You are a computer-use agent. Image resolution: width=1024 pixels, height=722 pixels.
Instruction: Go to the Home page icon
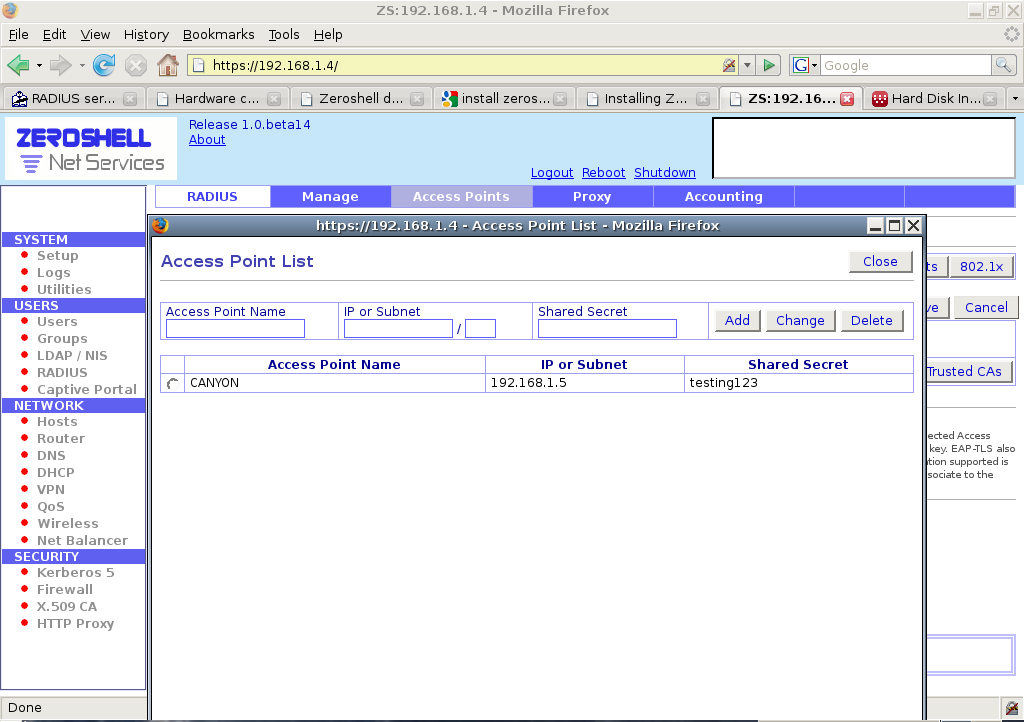tap(168, 65)
